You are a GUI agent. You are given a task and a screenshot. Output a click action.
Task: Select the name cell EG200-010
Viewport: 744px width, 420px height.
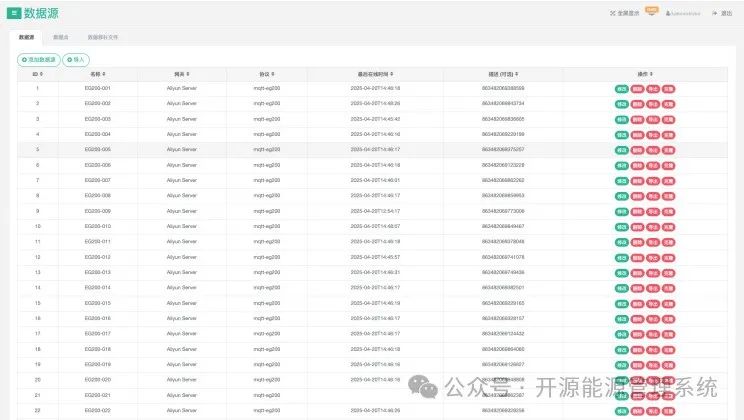coord(98,226)
